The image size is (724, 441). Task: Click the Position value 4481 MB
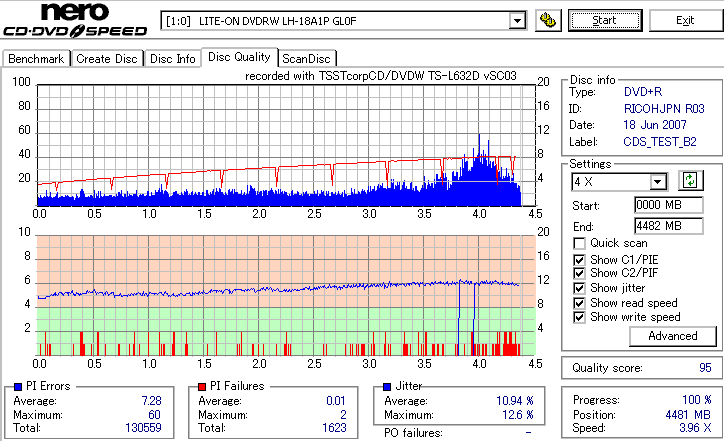[688, 415]
